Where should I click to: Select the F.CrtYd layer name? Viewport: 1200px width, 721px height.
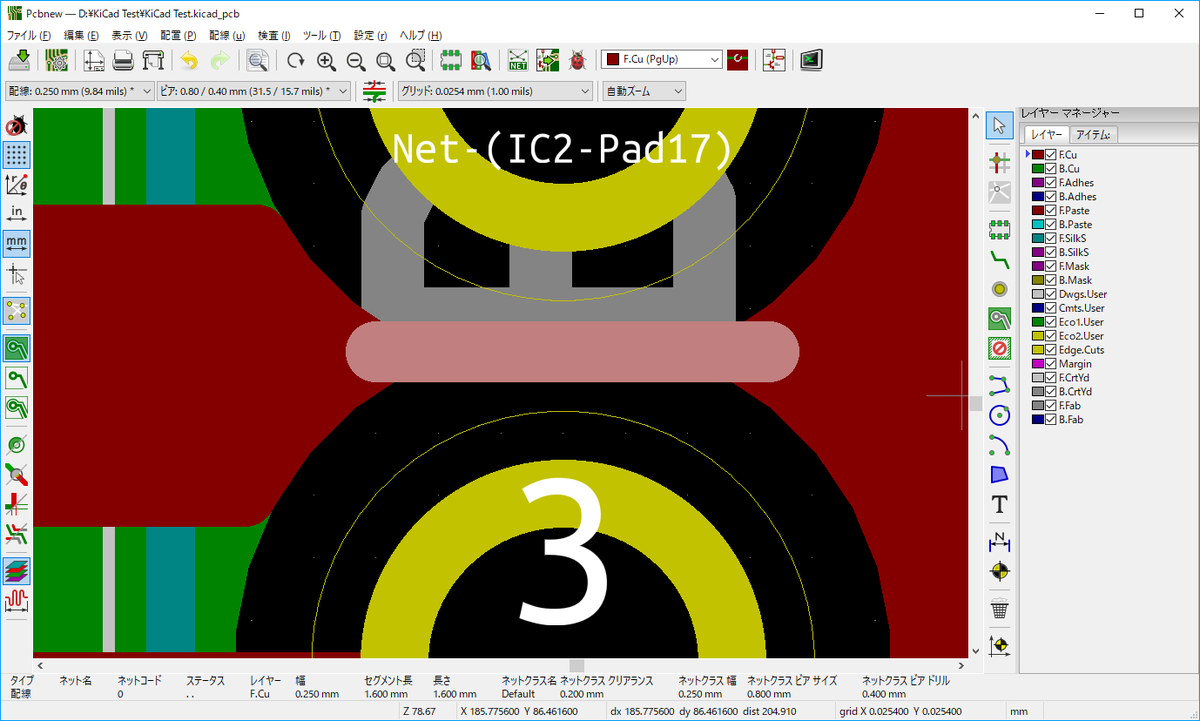coord(1076,378)
